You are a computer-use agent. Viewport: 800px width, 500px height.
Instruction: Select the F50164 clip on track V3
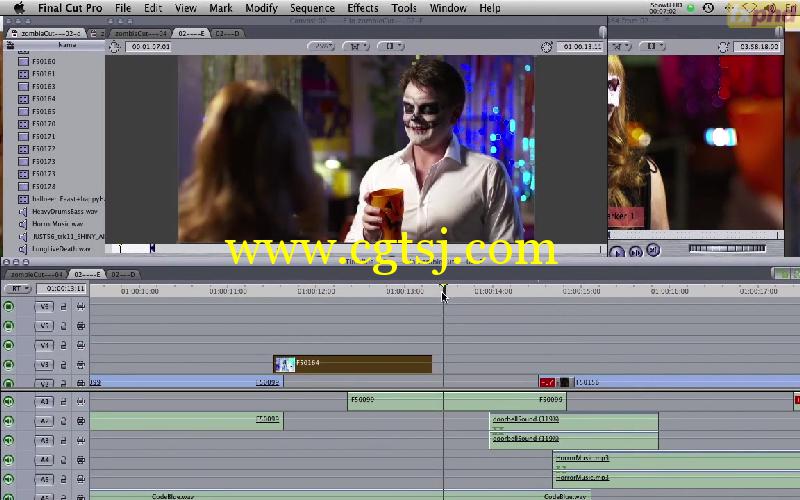coord(353,364)
